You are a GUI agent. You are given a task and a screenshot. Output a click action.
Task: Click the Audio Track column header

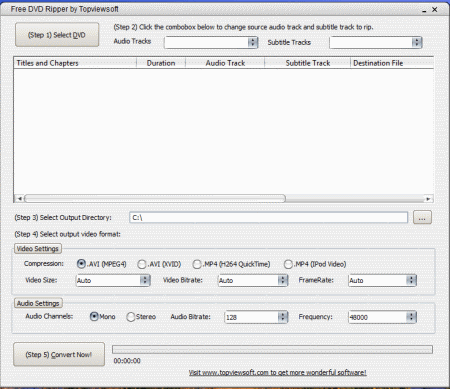pyautogui.click(x=225, y=63)
